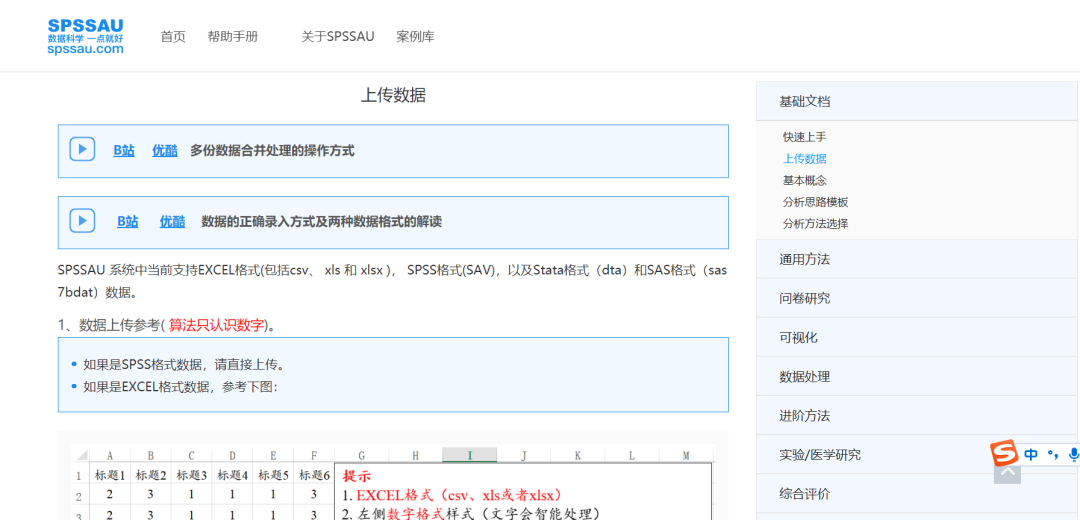Open 优酷 link for data entry video
1080x520 pixels.
click(x=172, y=222)
